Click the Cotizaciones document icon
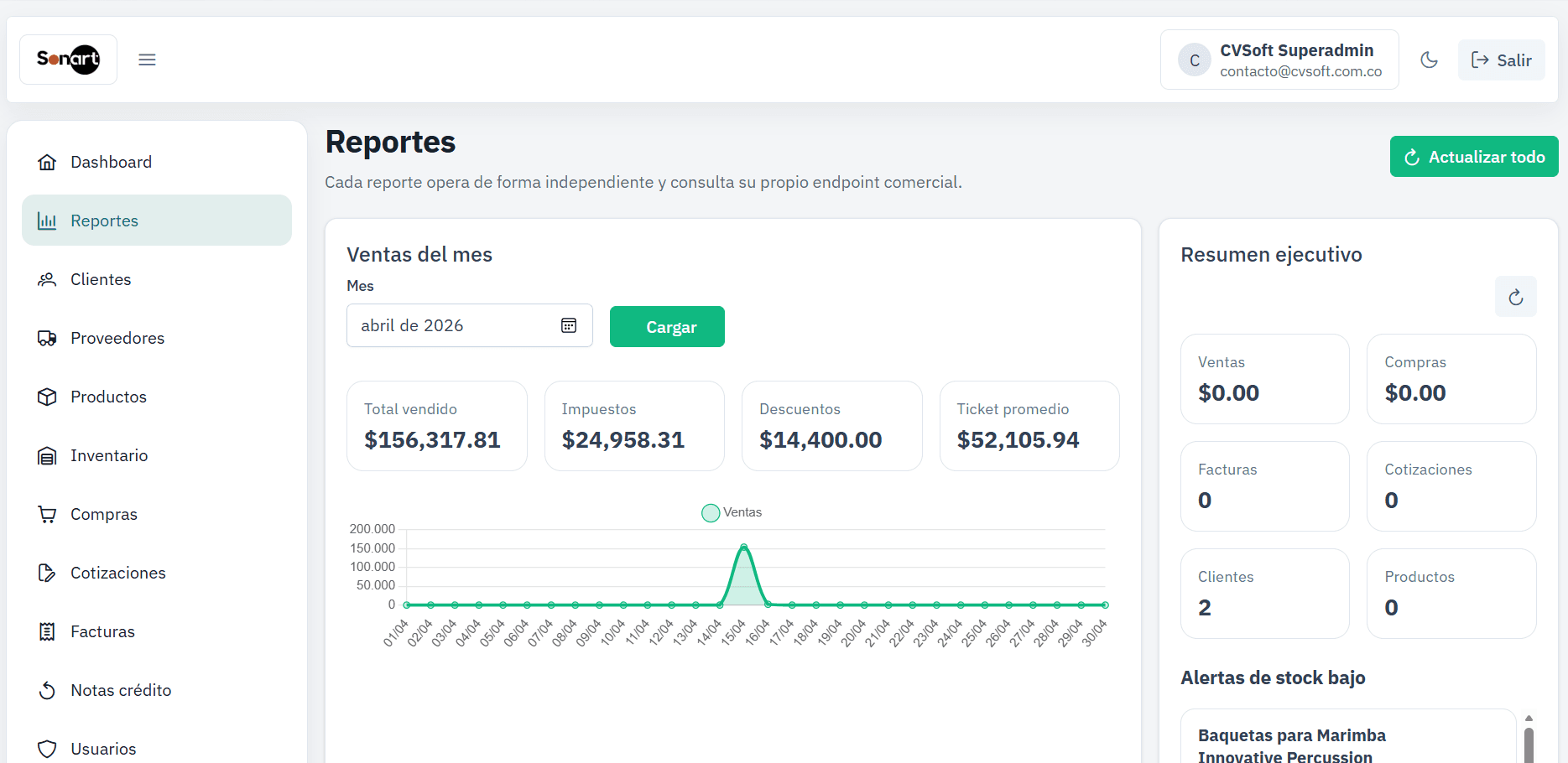The width and height of the screenshot is (1568, 763). tap(47, 573)
